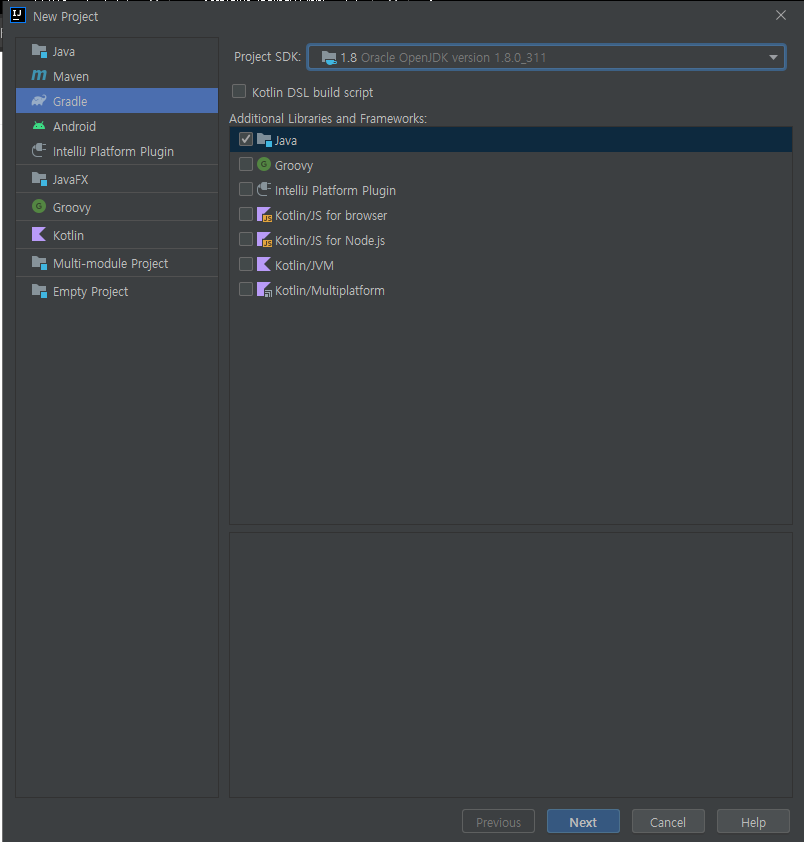Click the Kotlin/JS for Node.js icon
This screenshot has height=842, width=804.
pyautogui.click(x=264, y=239)
